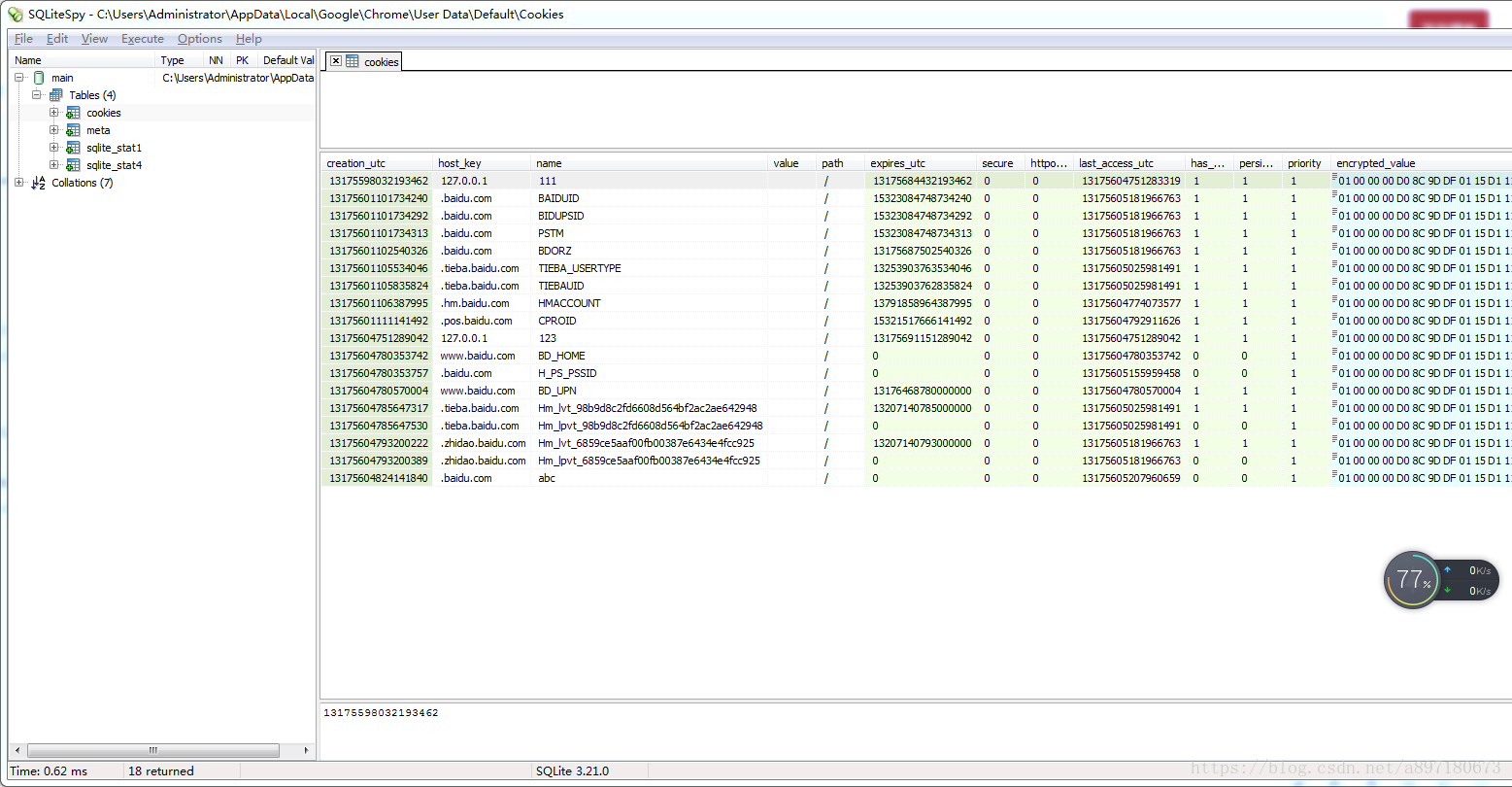Click the SQLiteSpy application icon in title bar

pos(15,15)
